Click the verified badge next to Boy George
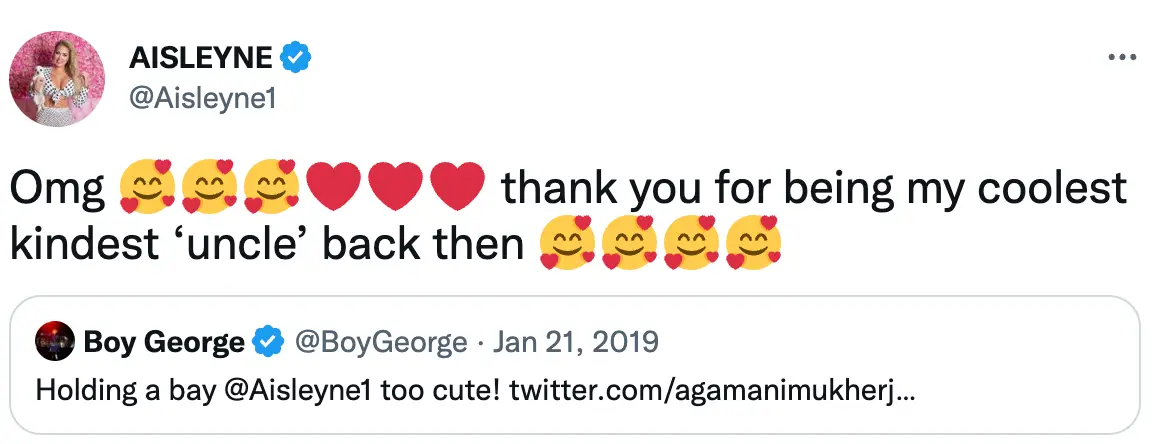 point(266,343)
